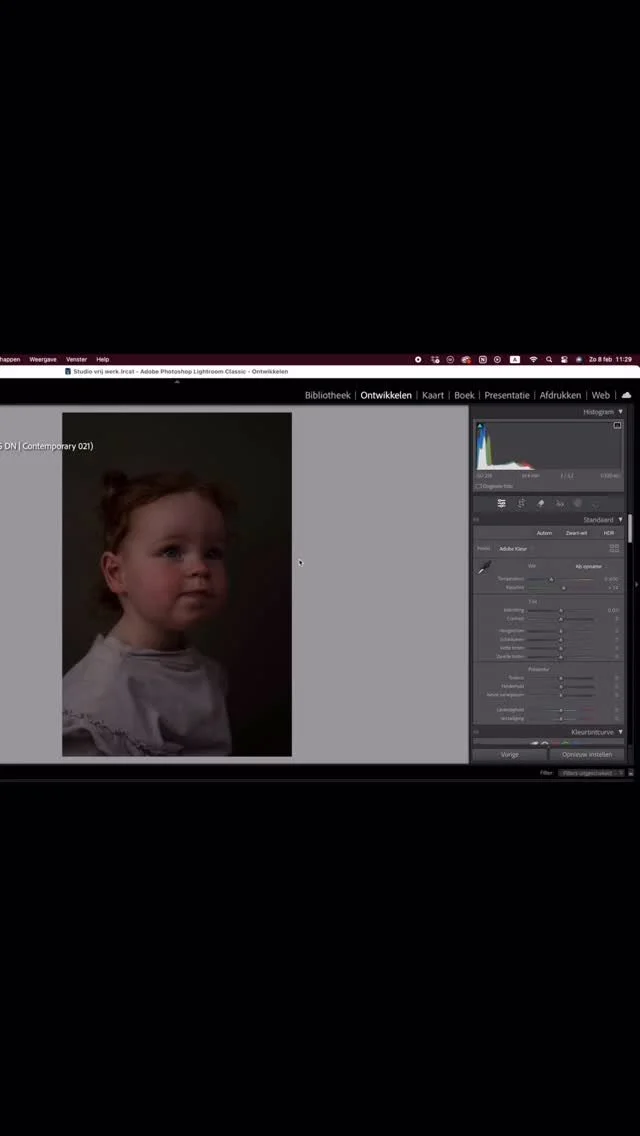Pick the White balance eyedropper tool

[484, 569]
